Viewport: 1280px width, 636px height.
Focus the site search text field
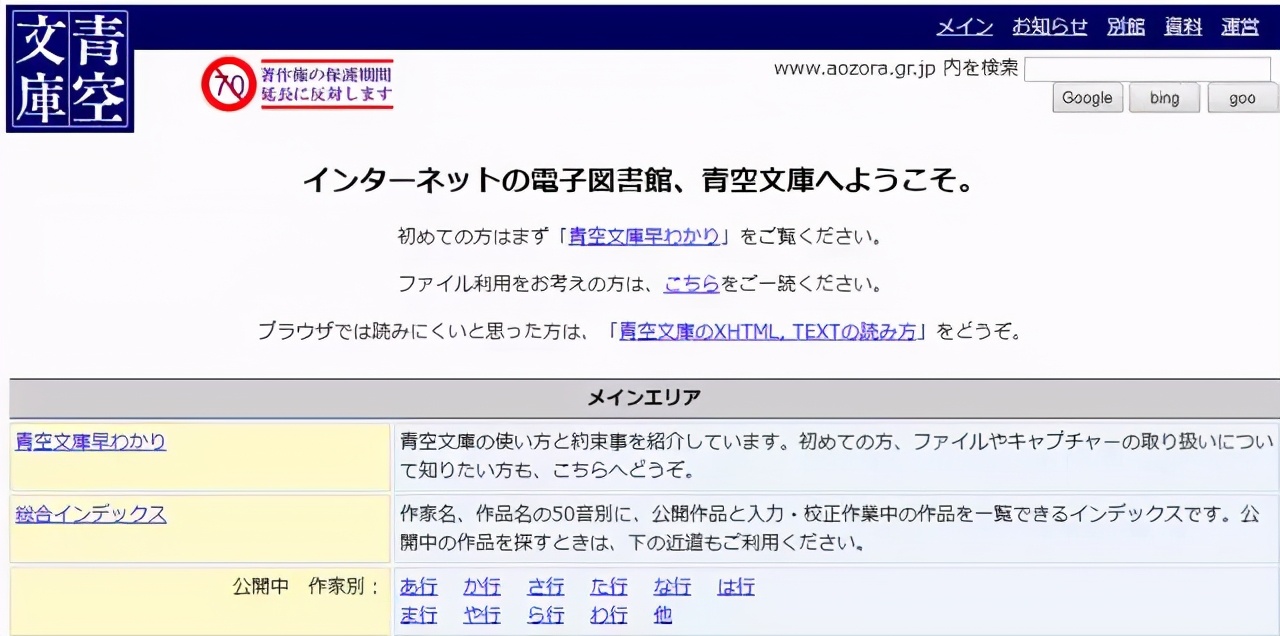click(x=1147, y=69)
